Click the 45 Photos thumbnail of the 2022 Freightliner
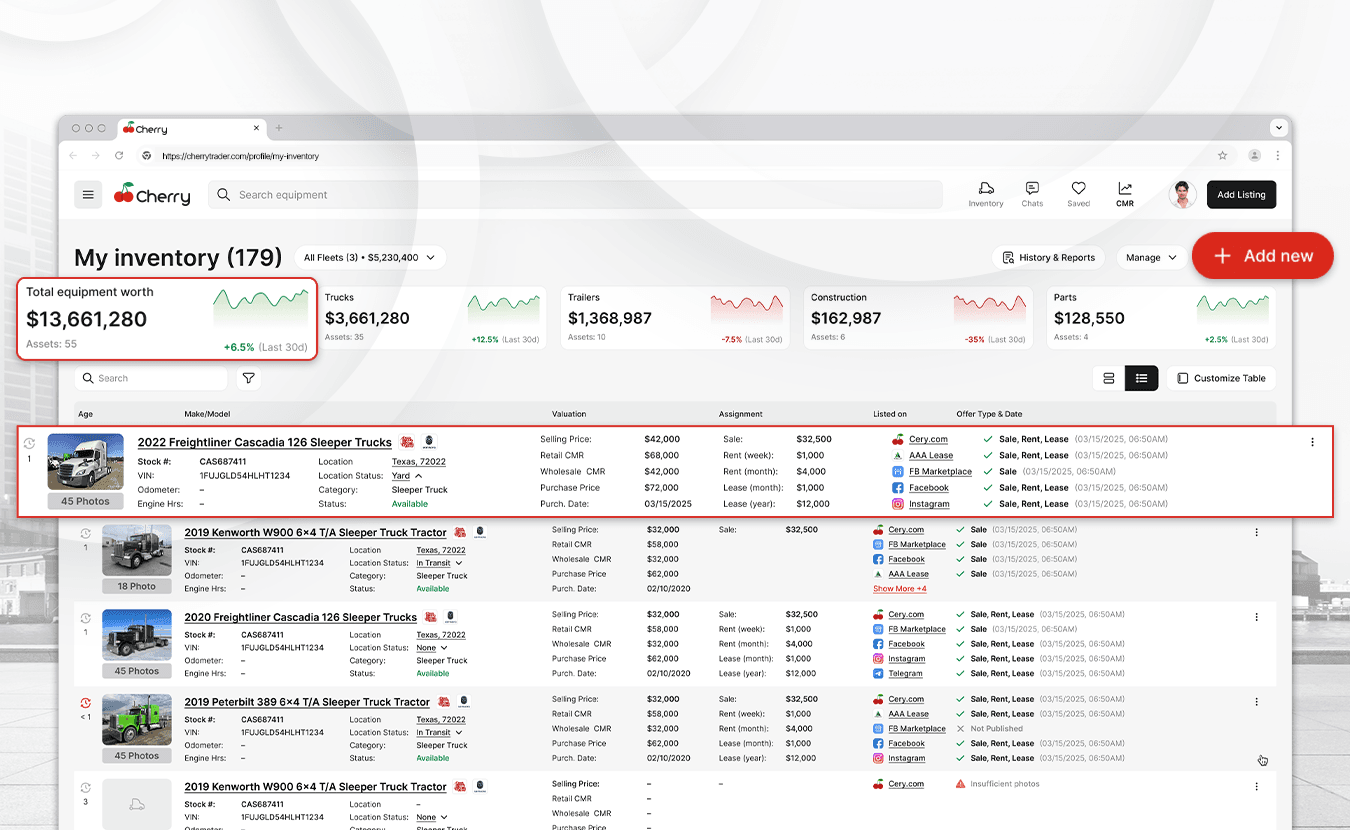1350x830 pixels. [85, 470]
